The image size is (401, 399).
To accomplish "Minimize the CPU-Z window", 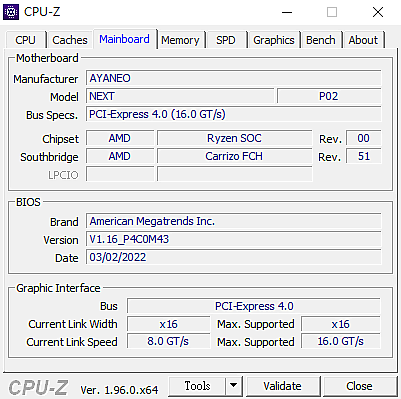I will coord(287,12).
